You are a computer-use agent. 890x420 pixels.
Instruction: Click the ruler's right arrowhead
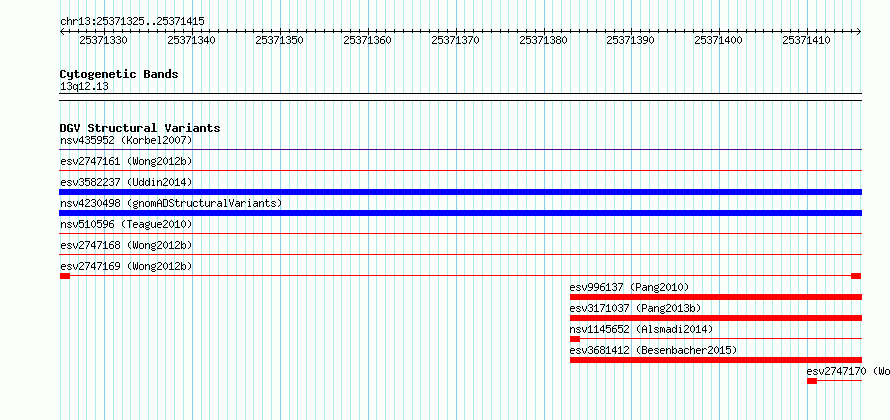pyautogui.click(x=859, y=31)
